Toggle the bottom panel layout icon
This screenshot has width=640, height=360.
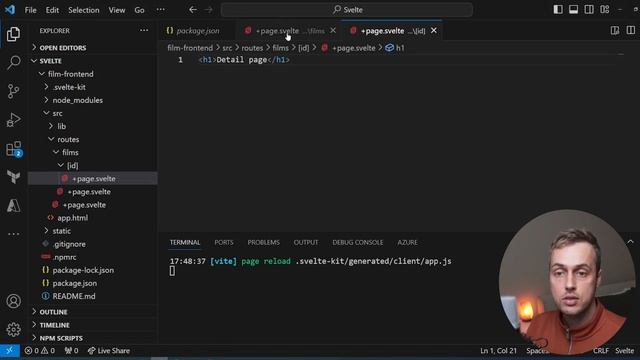point(573,9)
